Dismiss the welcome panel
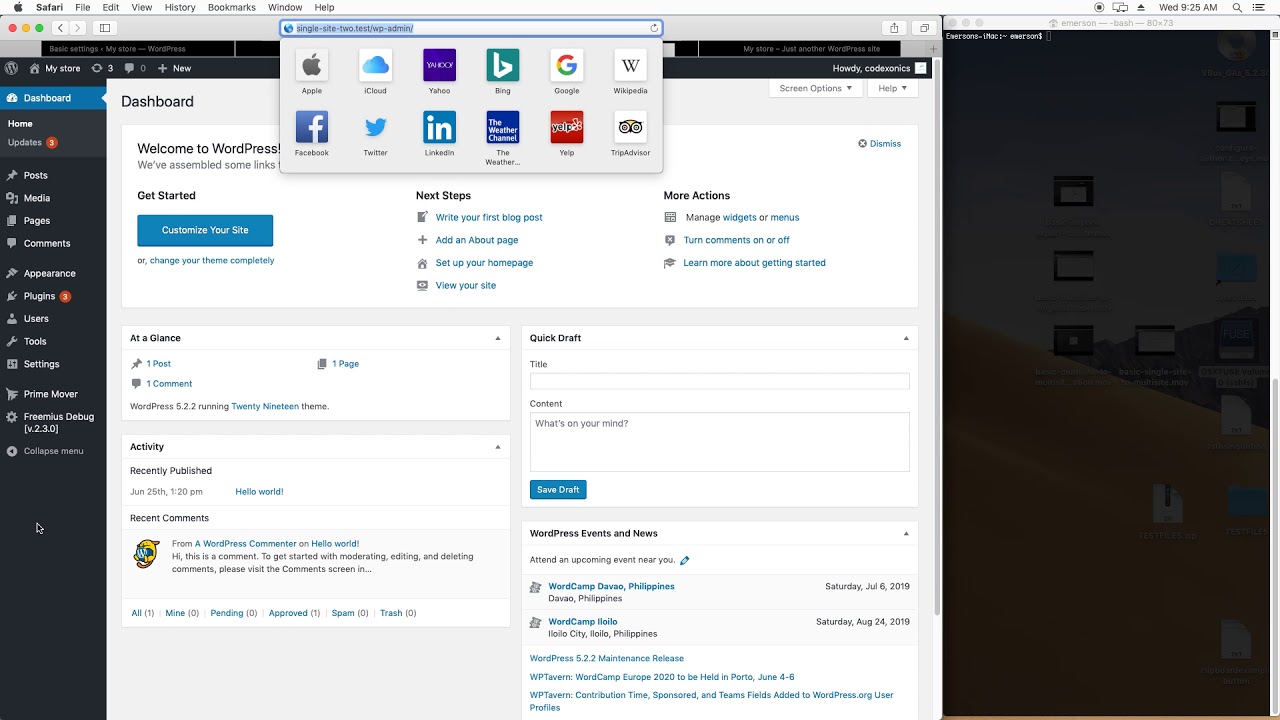This screenshot has height=720, width=1280. click(879, 143)
